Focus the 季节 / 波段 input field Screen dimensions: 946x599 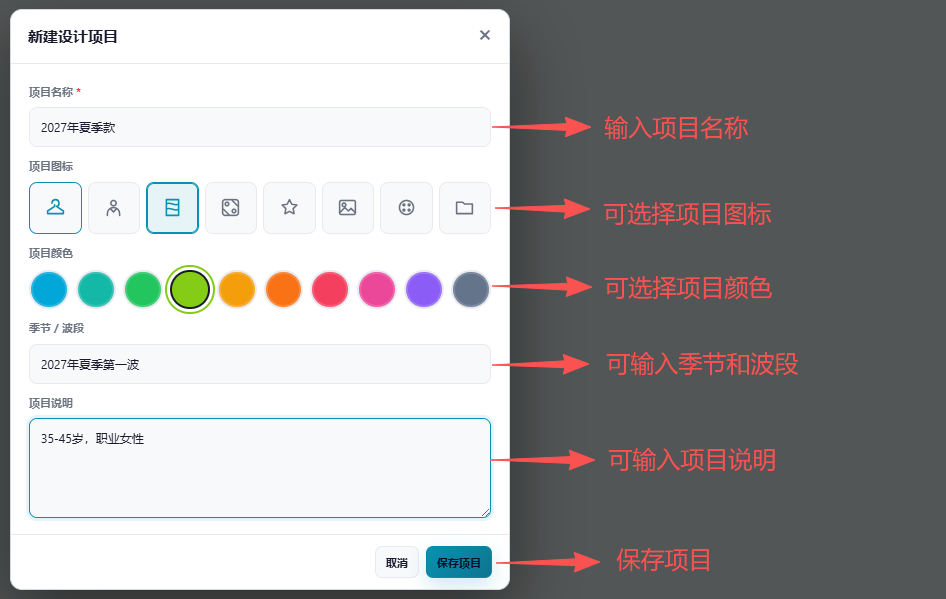click(260, 364)
